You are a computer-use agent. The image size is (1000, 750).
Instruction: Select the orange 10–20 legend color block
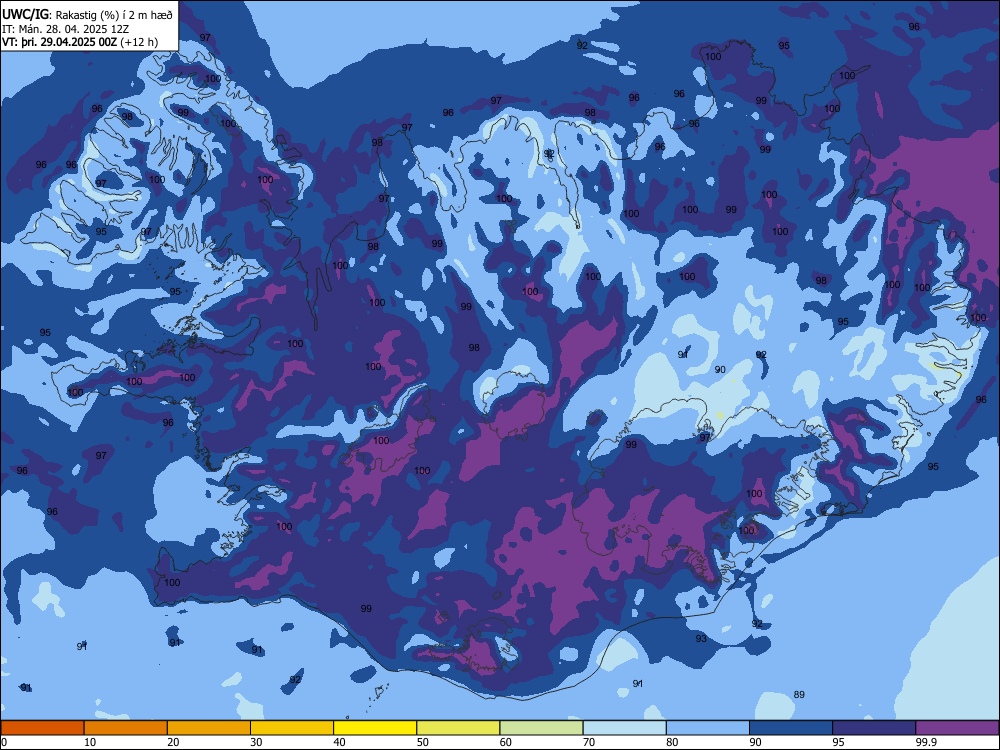tap(126, 728)
